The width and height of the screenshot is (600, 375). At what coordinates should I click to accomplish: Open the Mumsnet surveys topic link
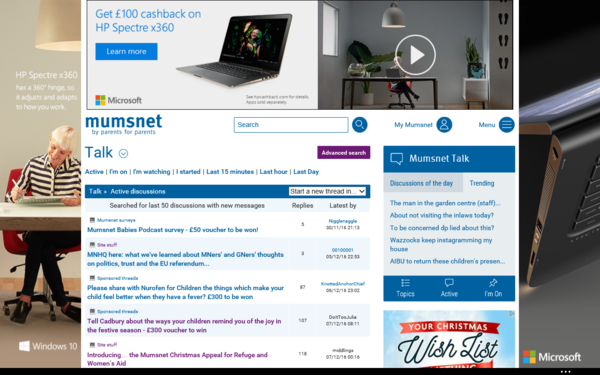116,220
